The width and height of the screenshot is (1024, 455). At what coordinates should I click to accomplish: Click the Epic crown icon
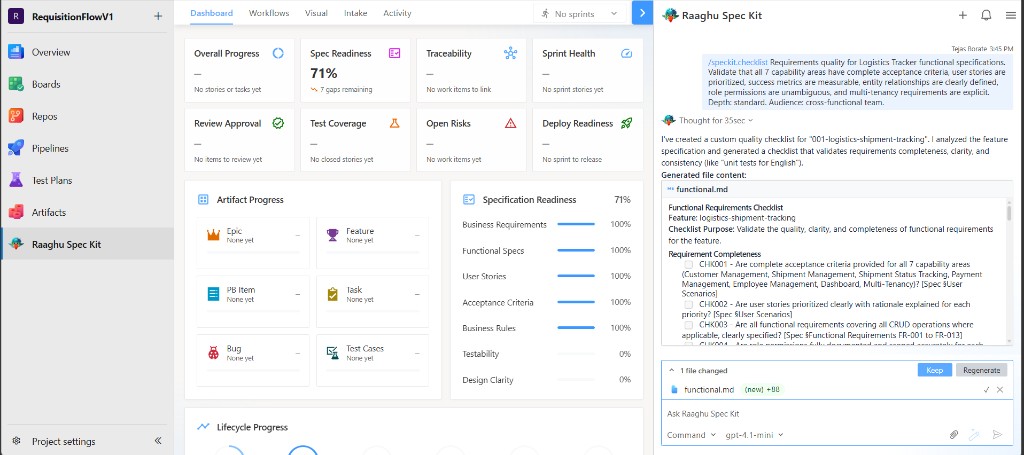[x=214, y=235]
